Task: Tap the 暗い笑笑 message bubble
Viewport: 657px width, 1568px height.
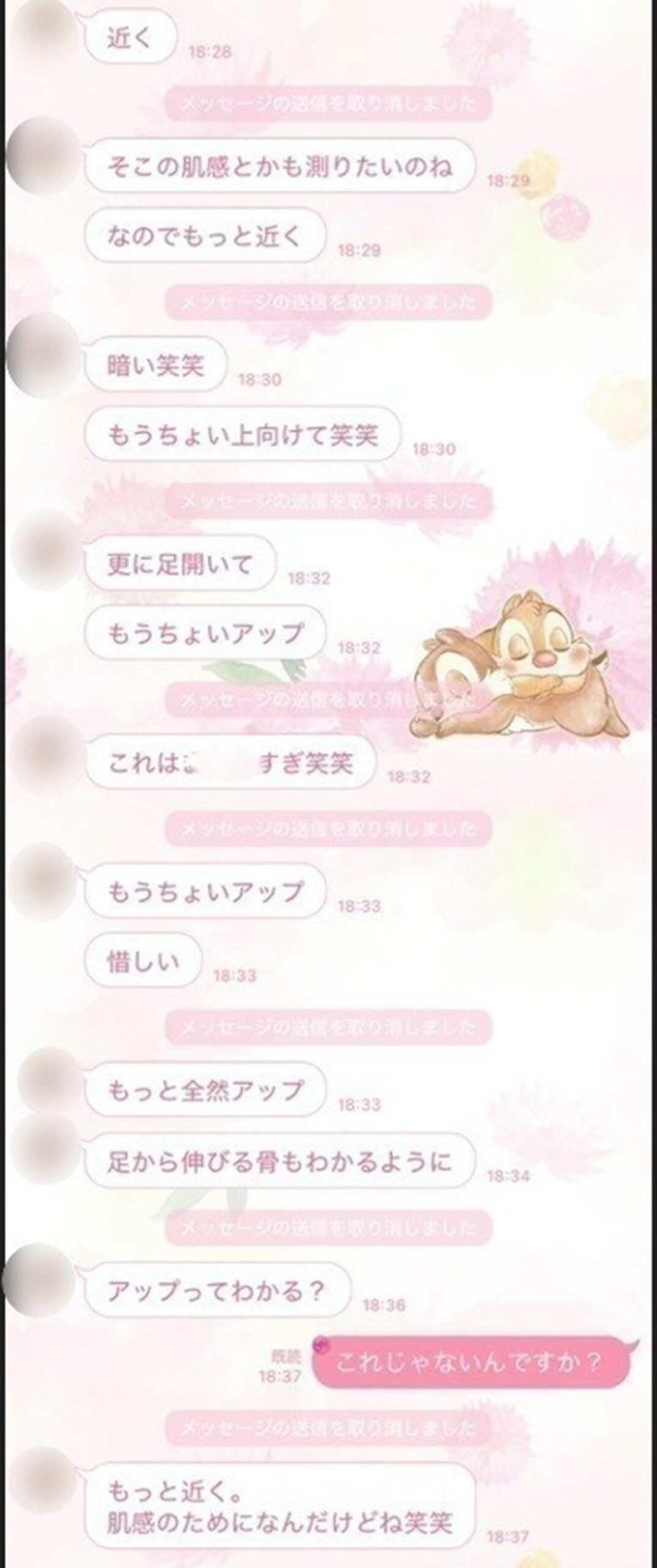Action: (156, 366)
